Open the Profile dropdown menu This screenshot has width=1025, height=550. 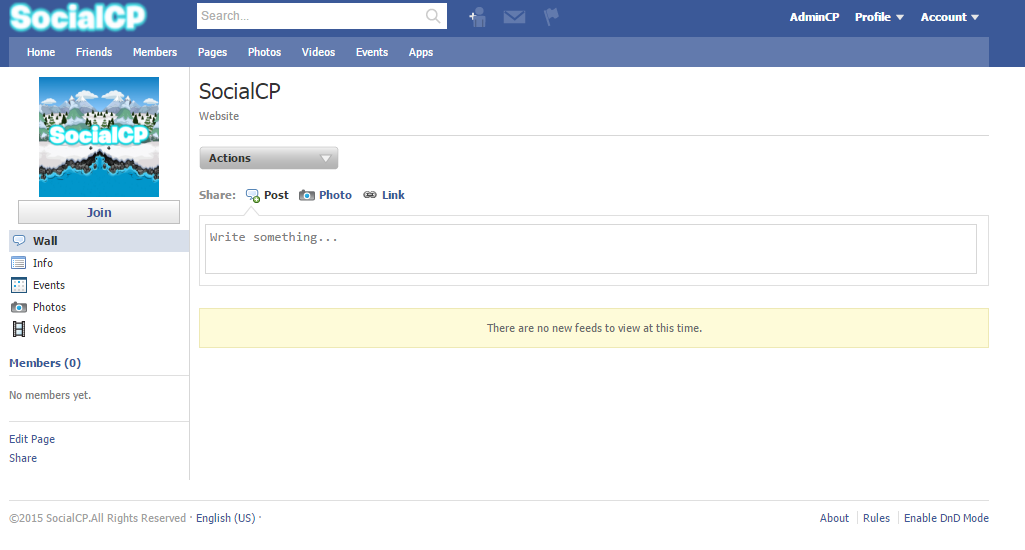coord(879,17)
